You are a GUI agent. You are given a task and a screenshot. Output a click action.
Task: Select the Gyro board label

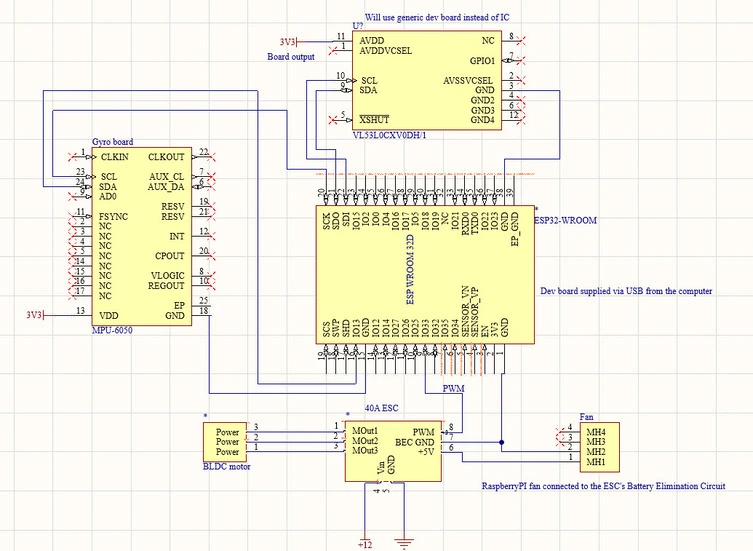[112, 142]
